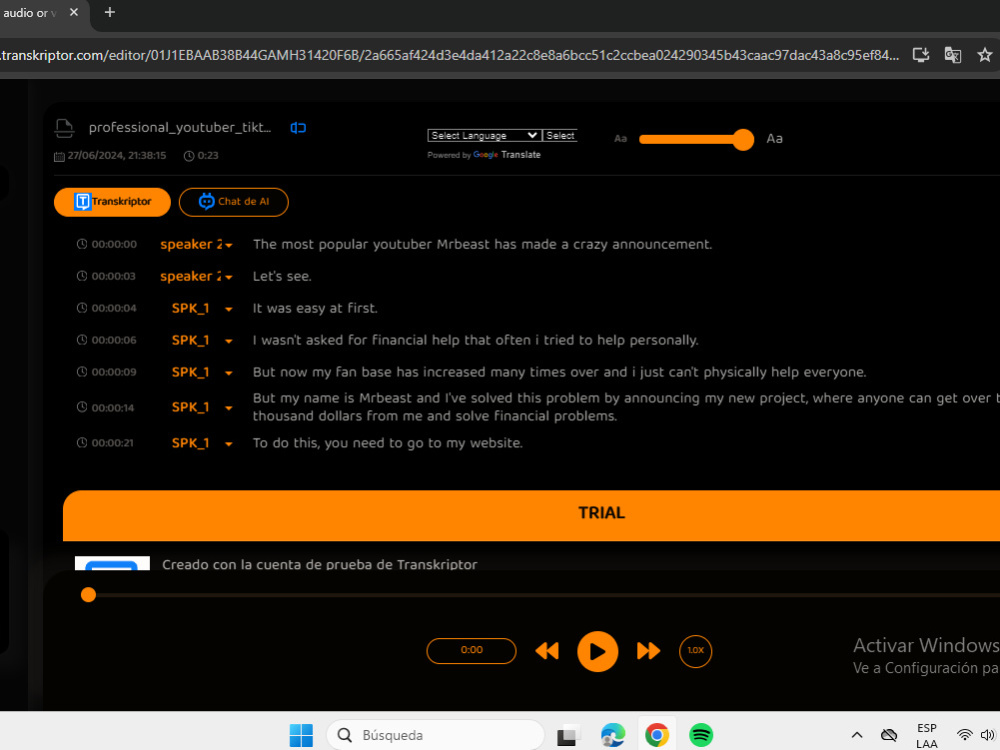
Task: Skip forward with the fast-forward button
Action: [x=648, y=651]
